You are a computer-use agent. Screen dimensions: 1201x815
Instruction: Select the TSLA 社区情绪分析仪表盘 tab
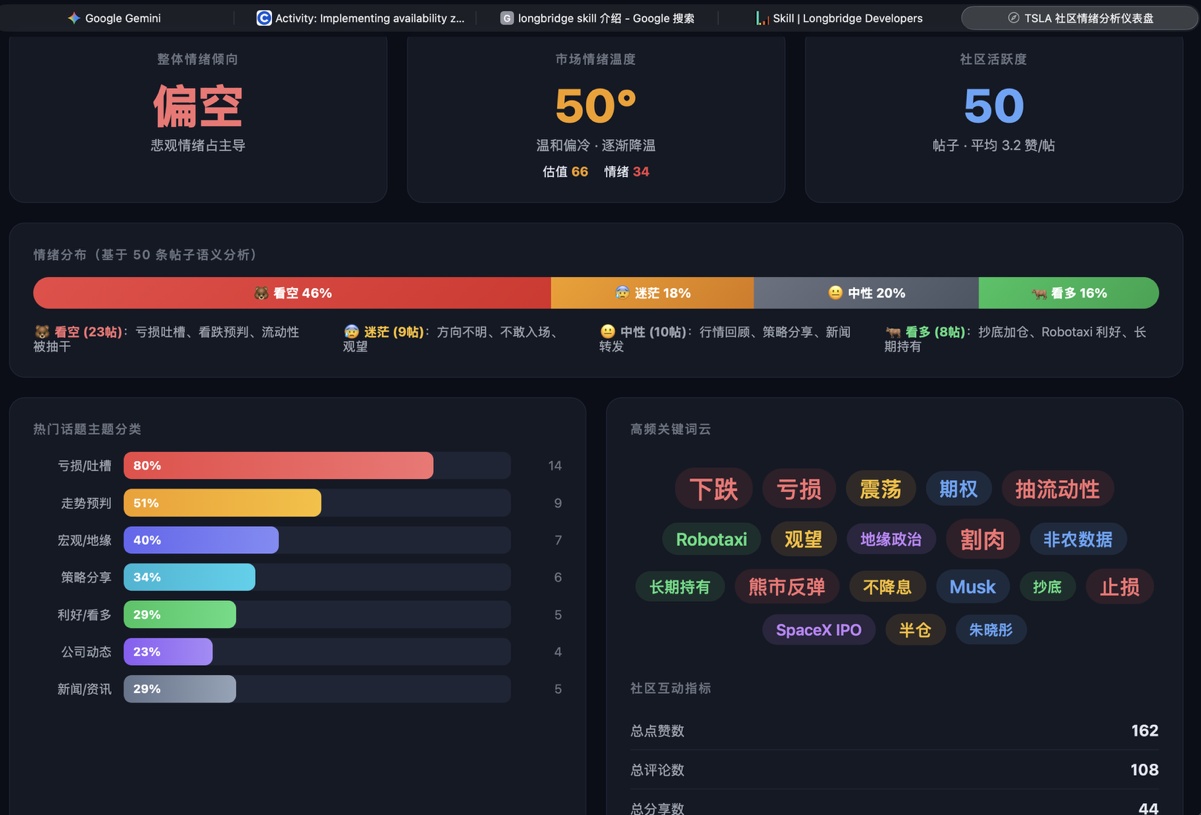1078,18
